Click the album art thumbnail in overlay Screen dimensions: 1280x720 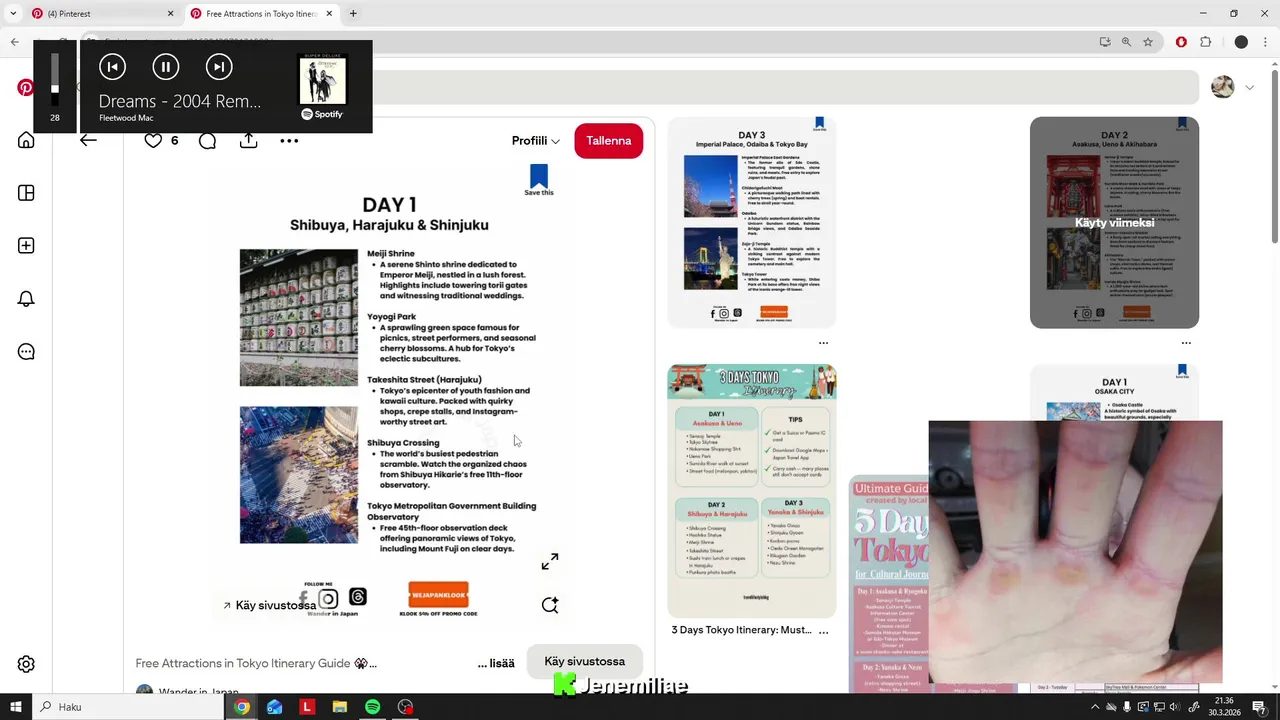(322, 80)
